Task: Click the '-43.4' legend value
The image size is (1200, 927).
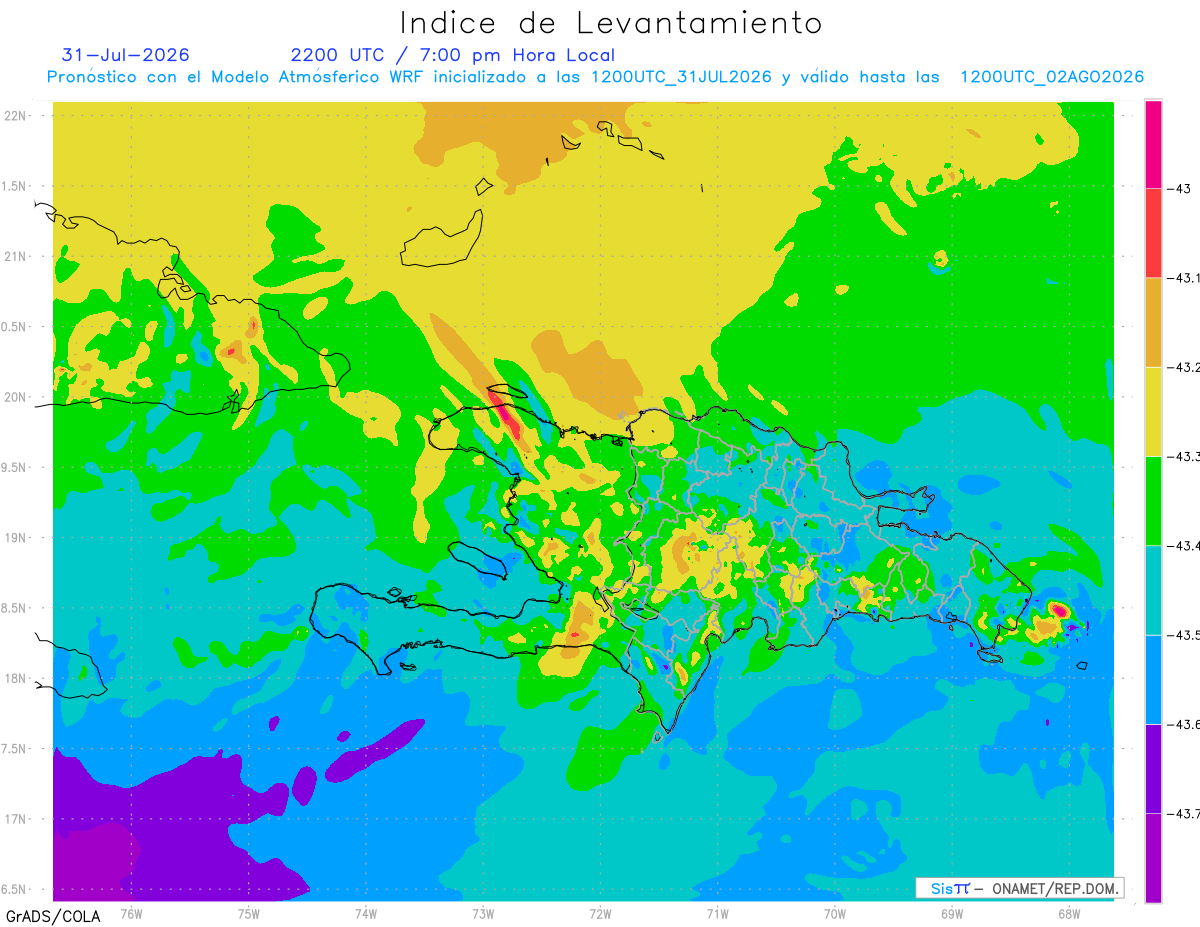Action: [1184, 546]
